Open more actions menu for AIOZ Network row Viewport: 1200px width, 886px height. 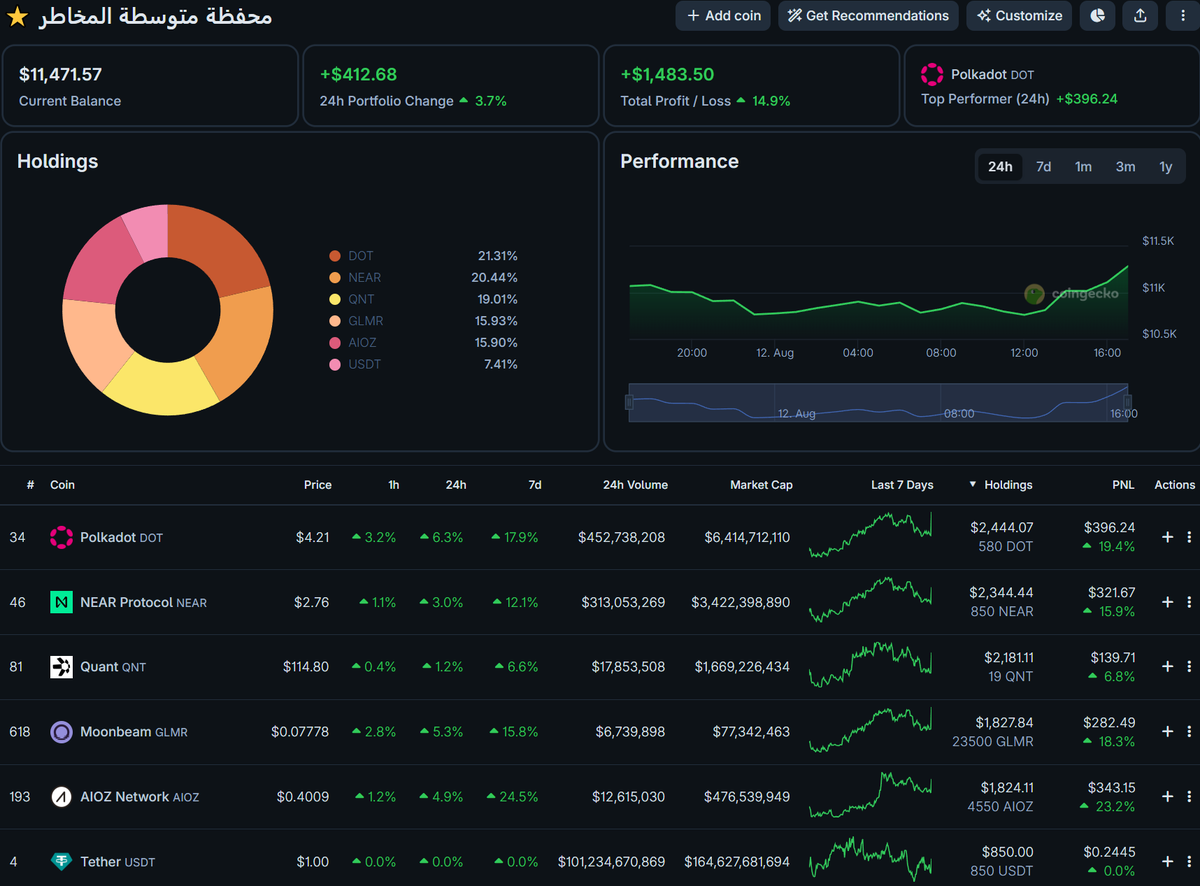(1189, 797)
